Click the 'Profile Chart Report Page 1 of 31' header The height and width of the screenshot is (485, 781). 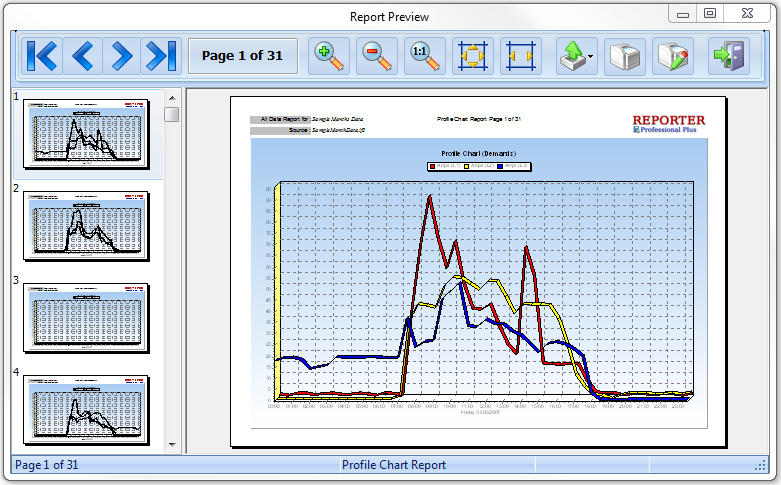(479, 120)
